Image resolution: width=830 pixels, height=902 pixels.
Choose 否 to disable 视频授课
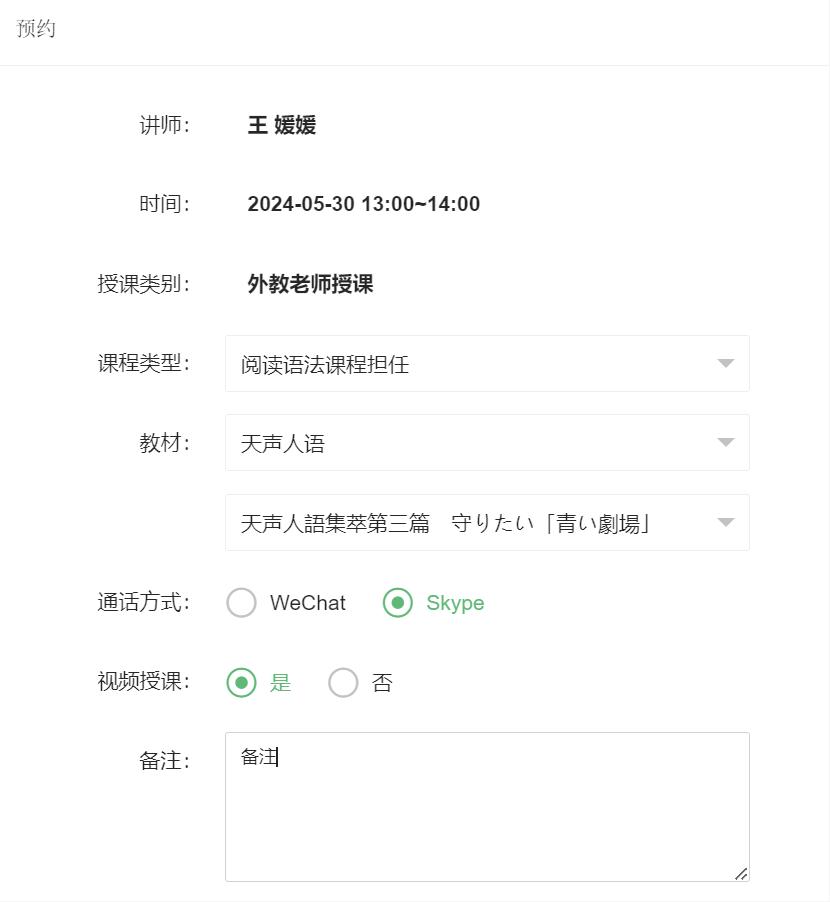point(343,683)
